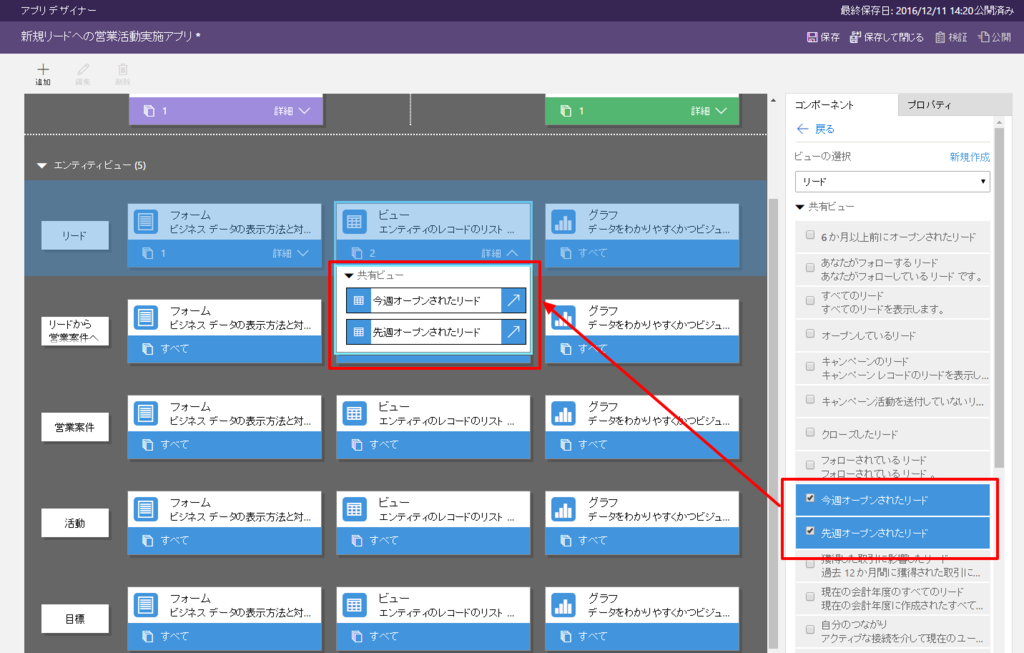Screen dimensions: 1024x653
Task: Expand 詳細 on the green tile
Action: (x=709, y=111)
